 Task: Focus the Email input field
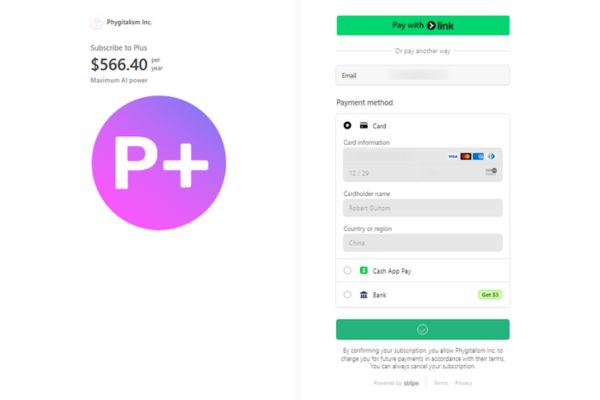pos(423,75)
